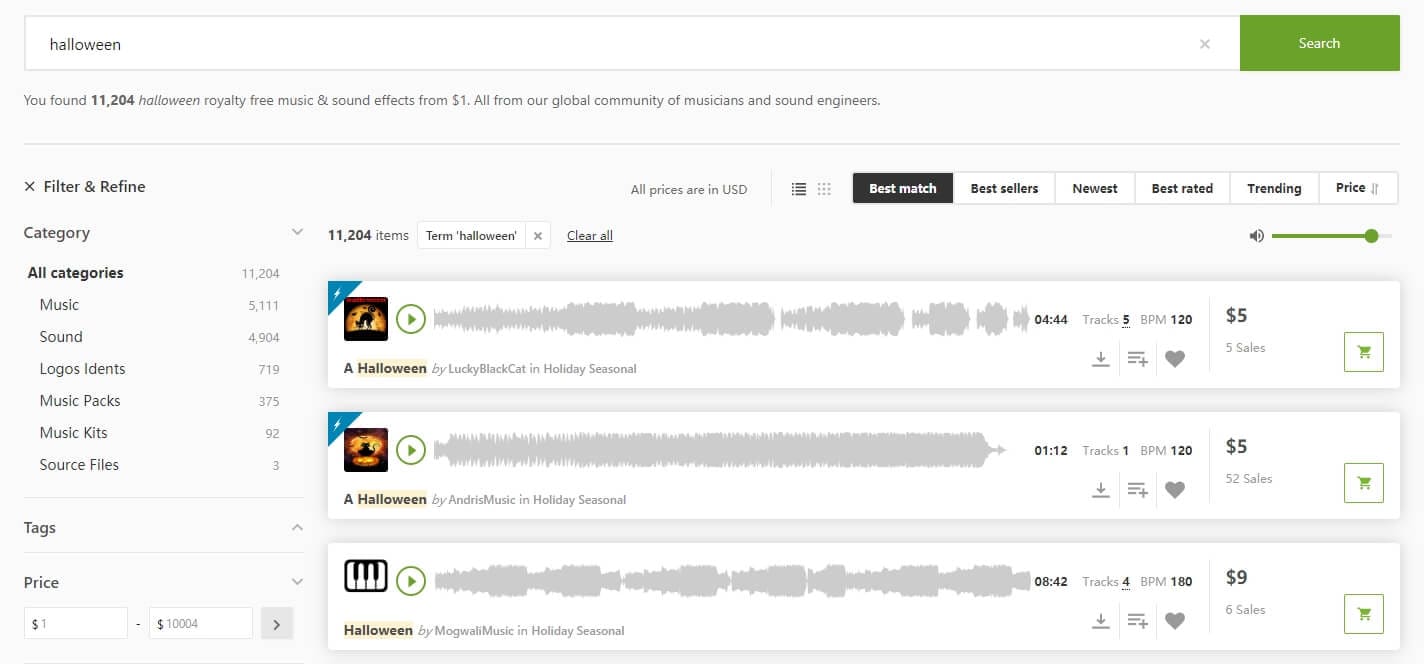This screenshot has width=1424, height=664.
Task: Remove the Term 'halloween' filter tag
Action: (538, 236)
